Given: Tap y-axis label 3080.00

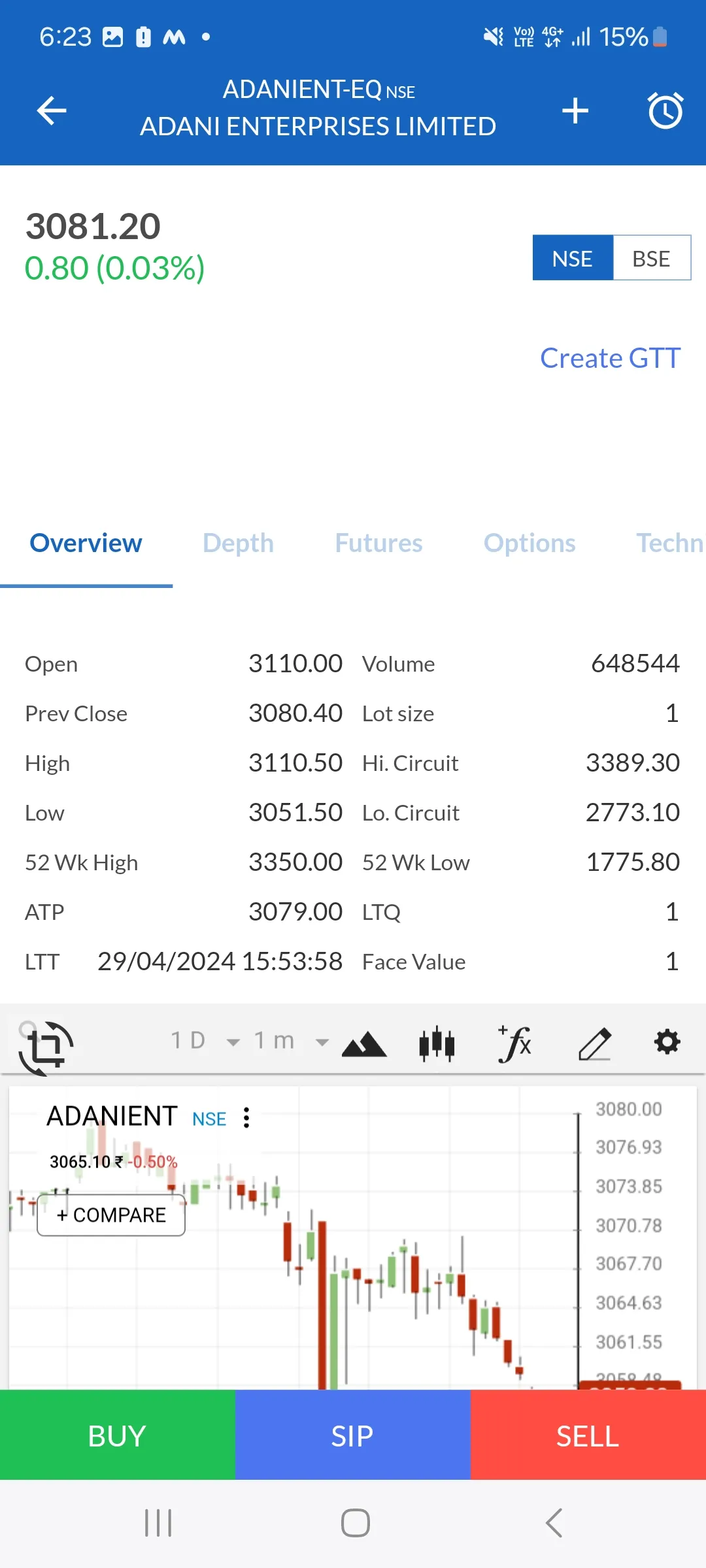Looking at the screenshot, I should pos(629,1109).
